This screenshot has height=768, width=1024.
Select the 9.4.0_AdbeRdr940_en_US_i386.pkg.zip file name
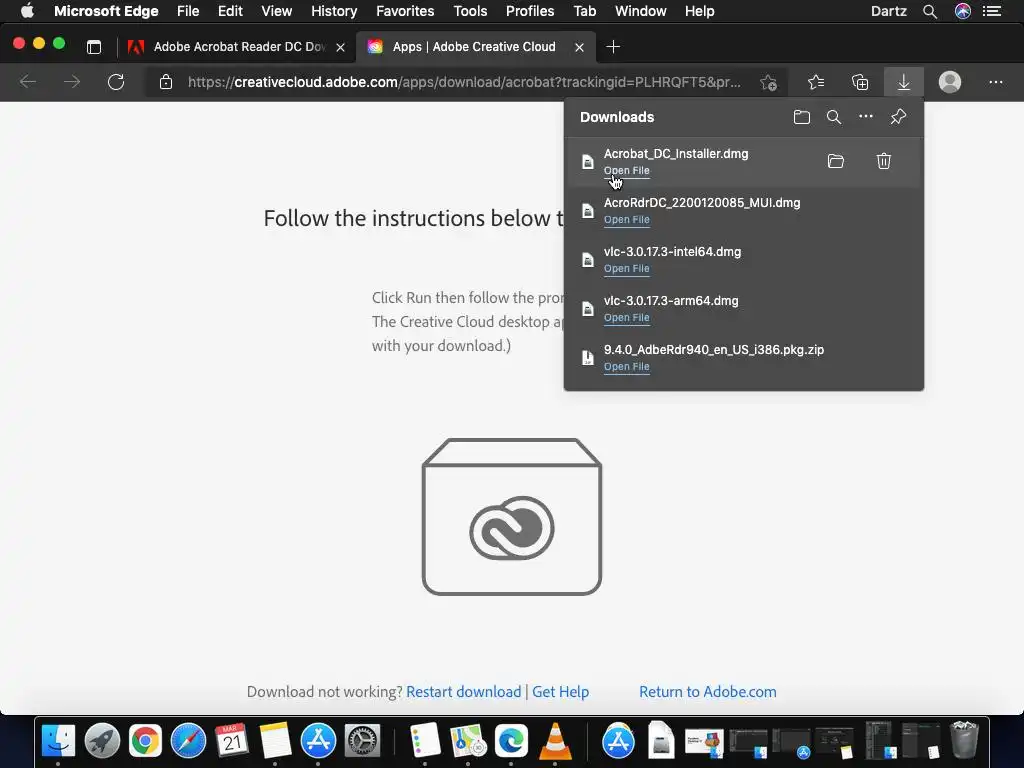coord(714,349)
